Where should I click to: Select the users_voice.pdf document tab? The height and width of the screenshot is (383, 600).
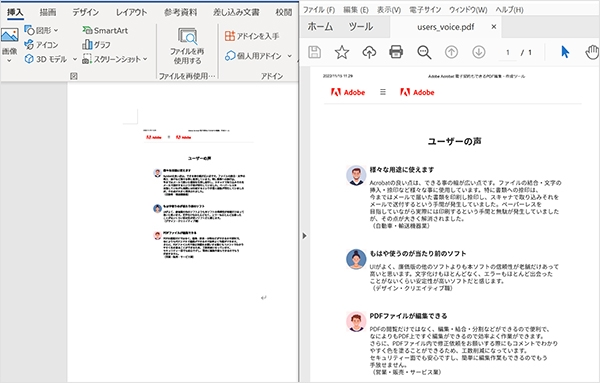click(x=446, y=27)
